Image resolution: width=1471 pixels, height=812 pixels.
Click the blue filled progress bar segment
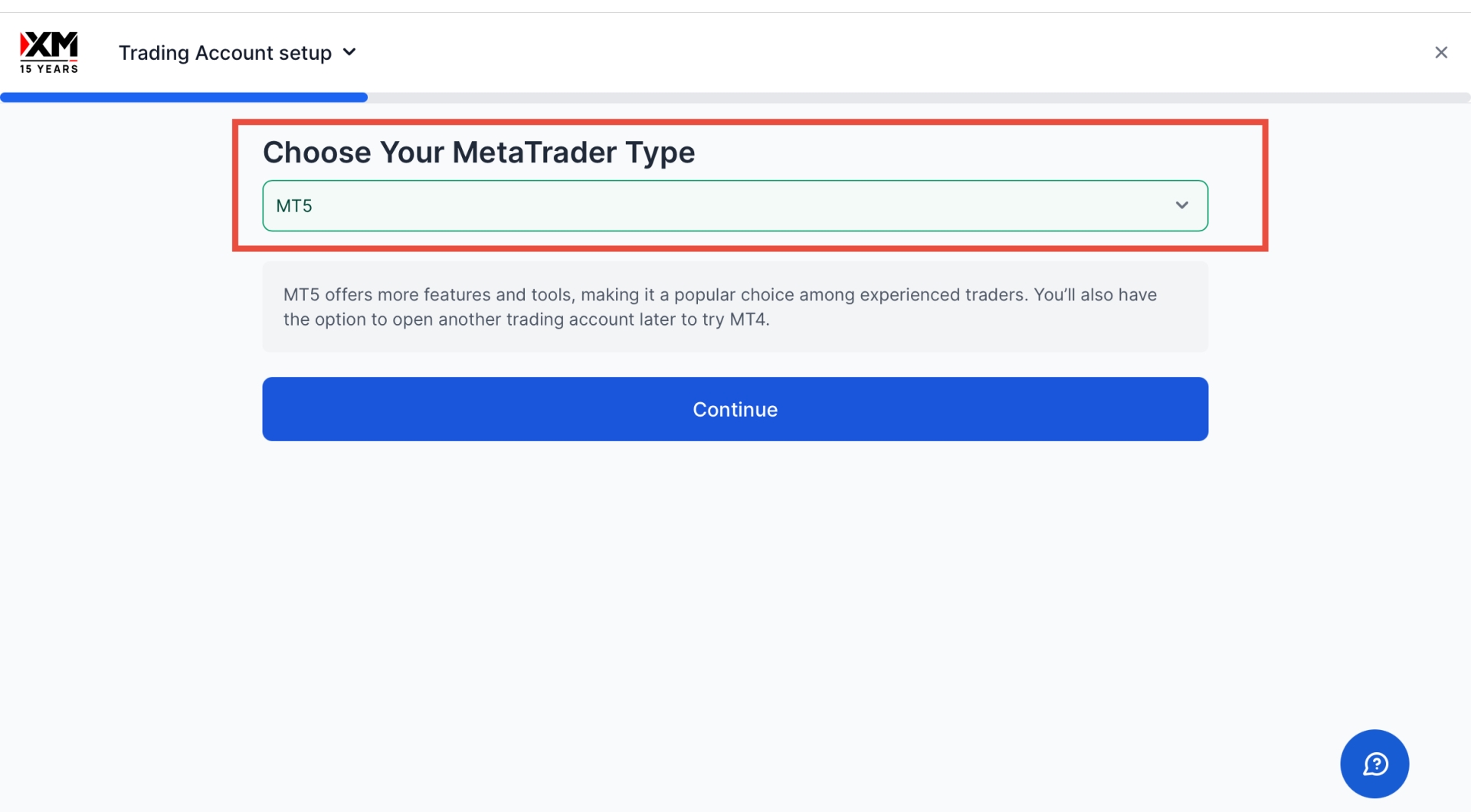[x=184, y=97]
